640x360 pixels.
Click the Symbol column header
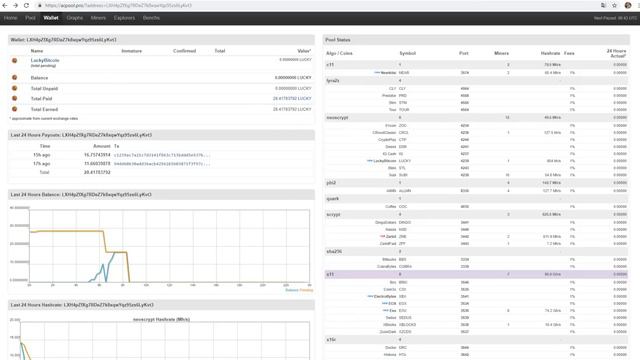[407, 53]
